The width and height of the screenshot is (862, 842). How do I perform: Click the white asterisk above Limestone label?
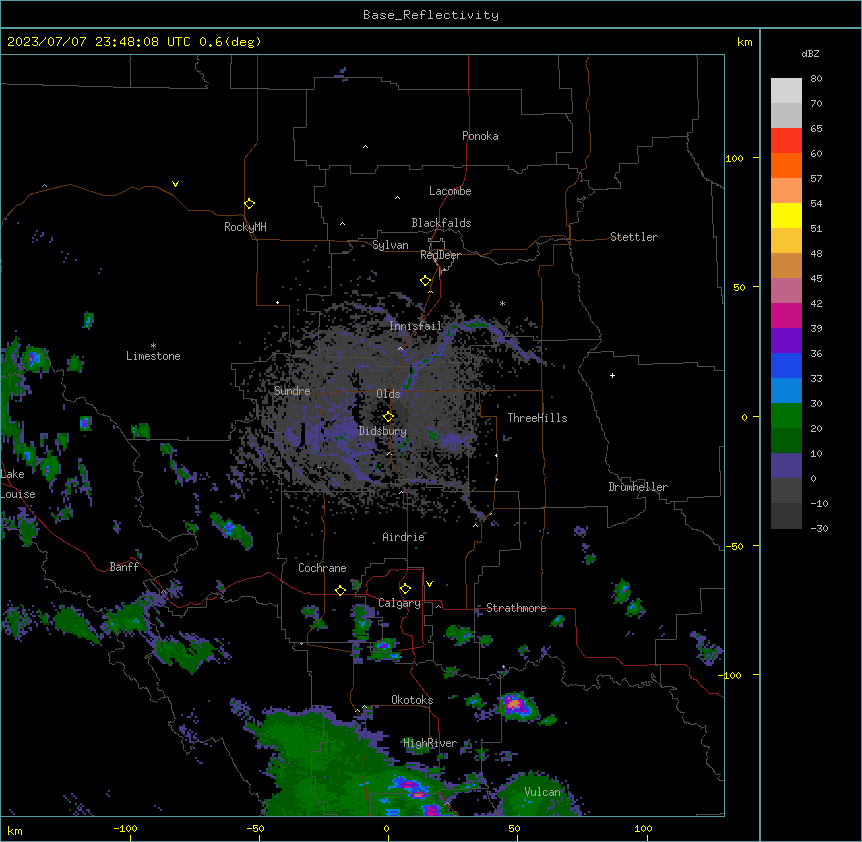pyautogui.click(x=153, y=346)
